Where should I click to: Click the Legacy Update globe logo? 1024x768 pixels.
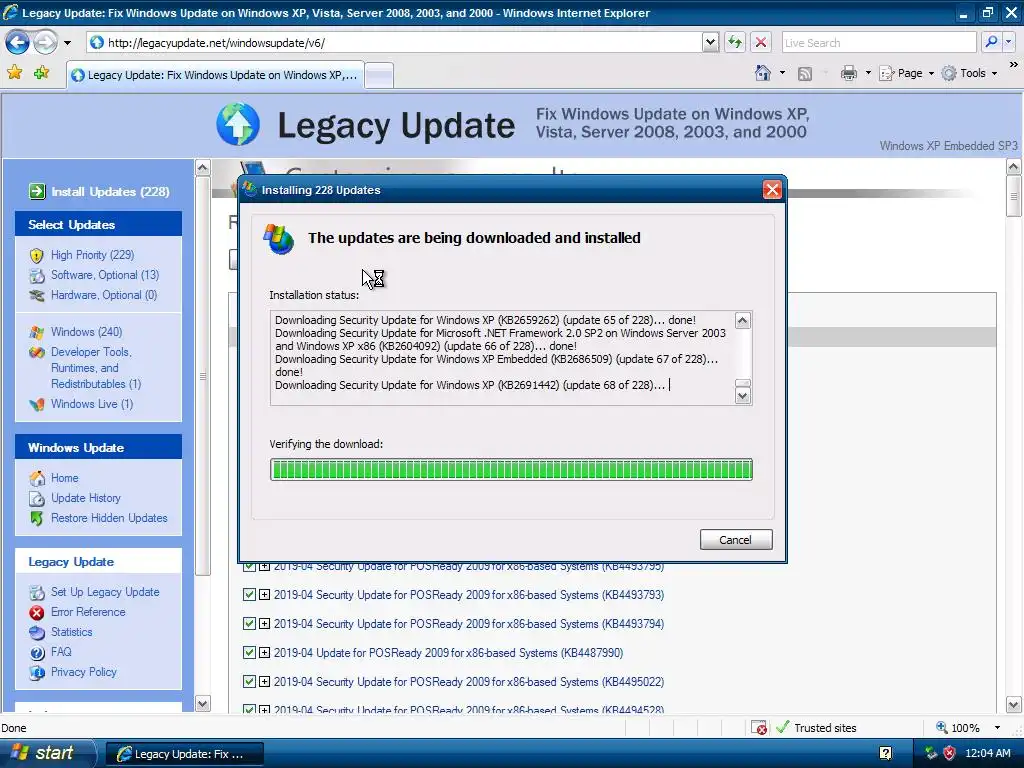[x=238, y=124]
